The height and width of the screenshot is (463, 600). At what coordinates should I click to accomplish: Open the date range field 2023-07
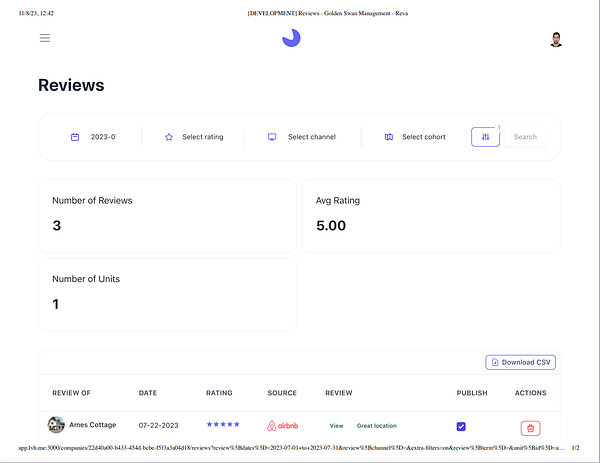[x=103, y=137]
